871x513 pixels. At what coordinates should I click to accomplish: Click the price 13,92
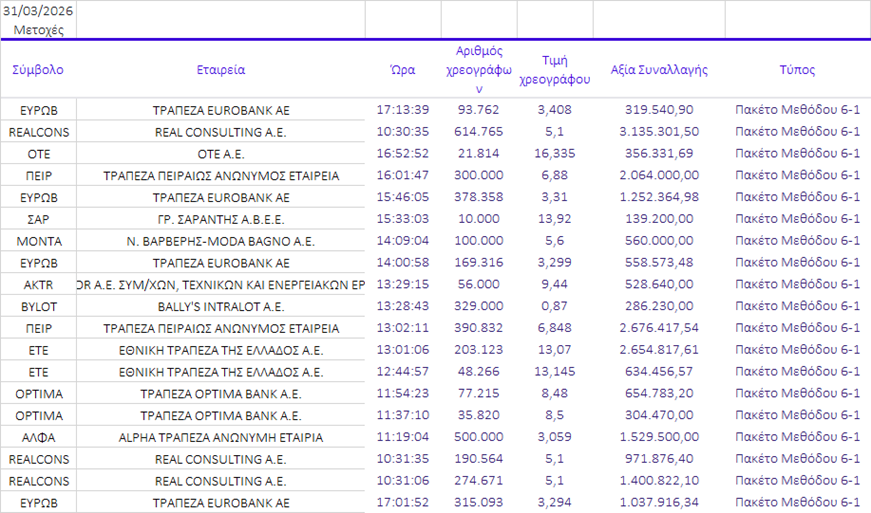[554, 219]
